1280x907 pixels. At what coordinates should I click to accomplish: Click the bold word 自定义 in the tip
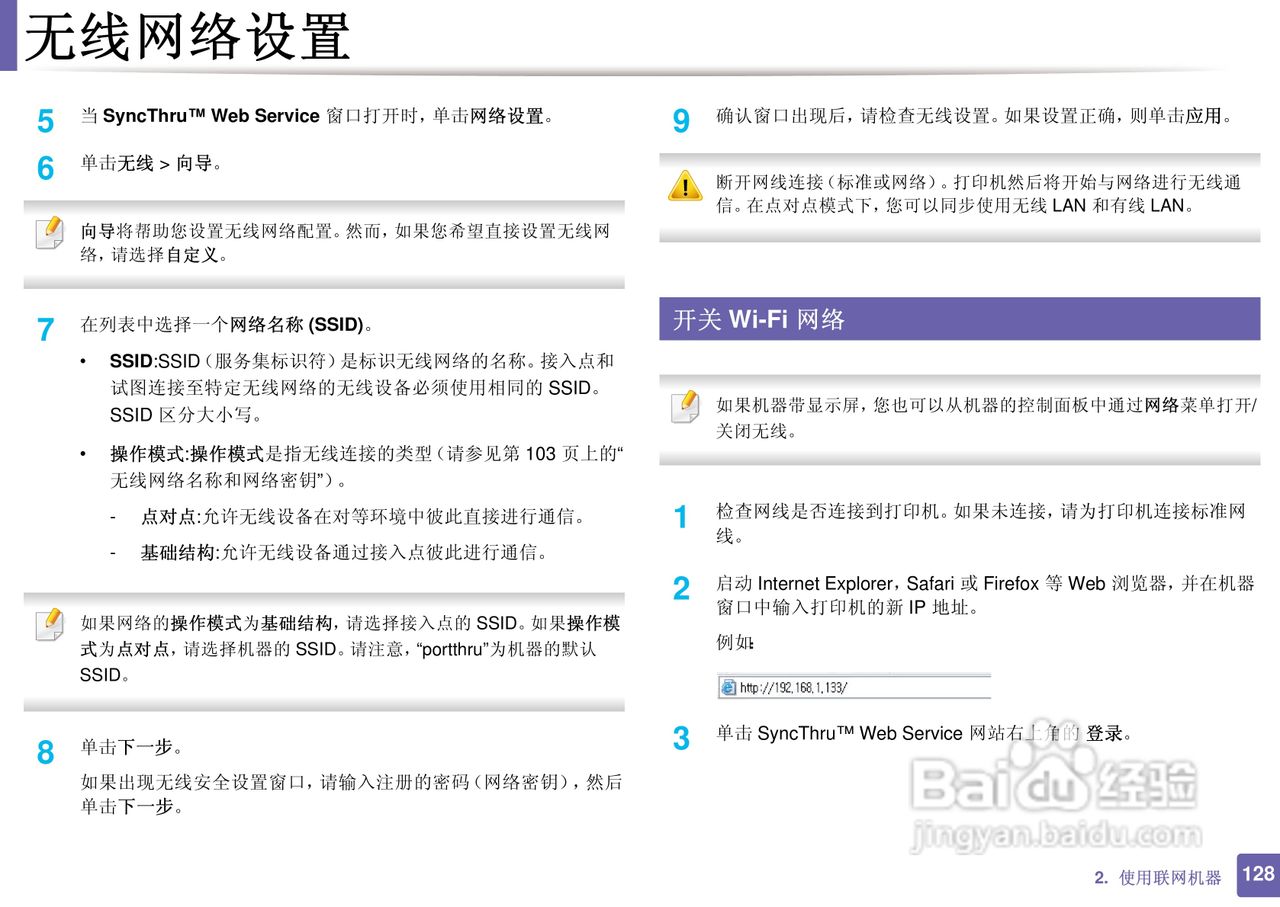(x=192, y=255)
